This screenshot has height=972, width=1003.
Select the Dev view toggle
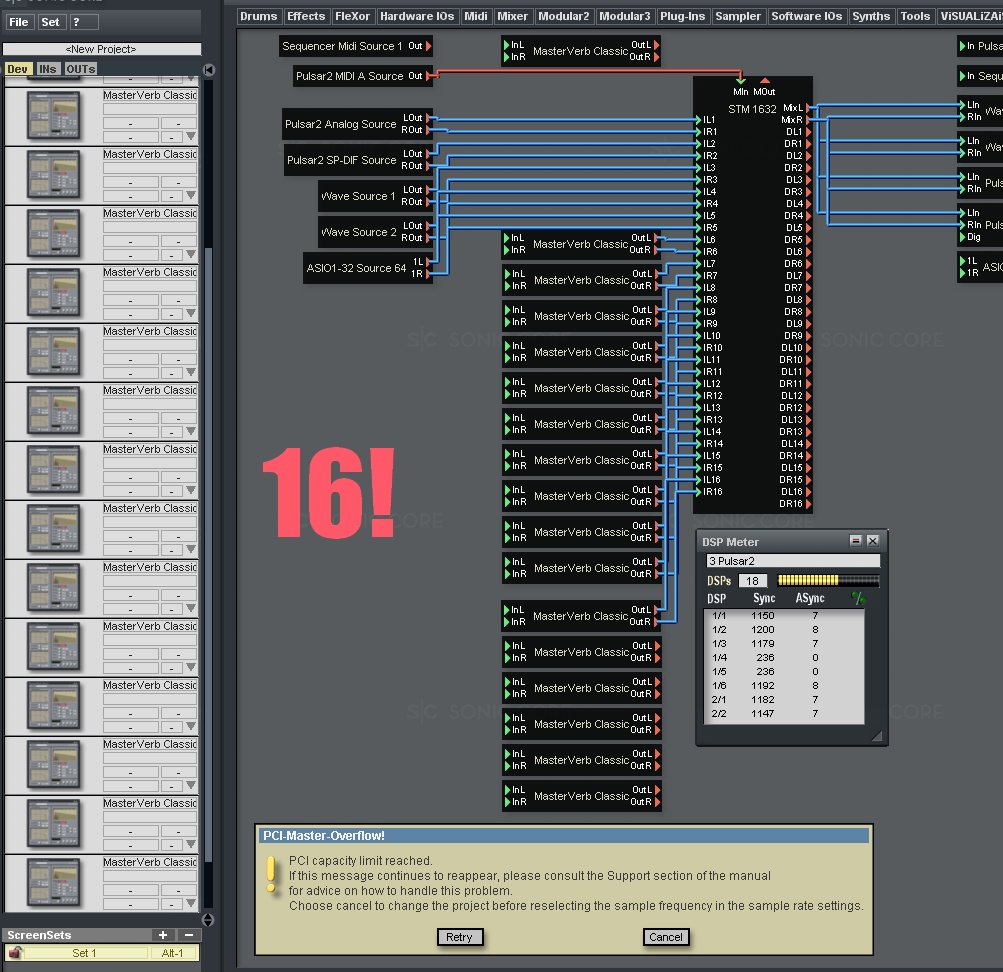click(17, 69)
